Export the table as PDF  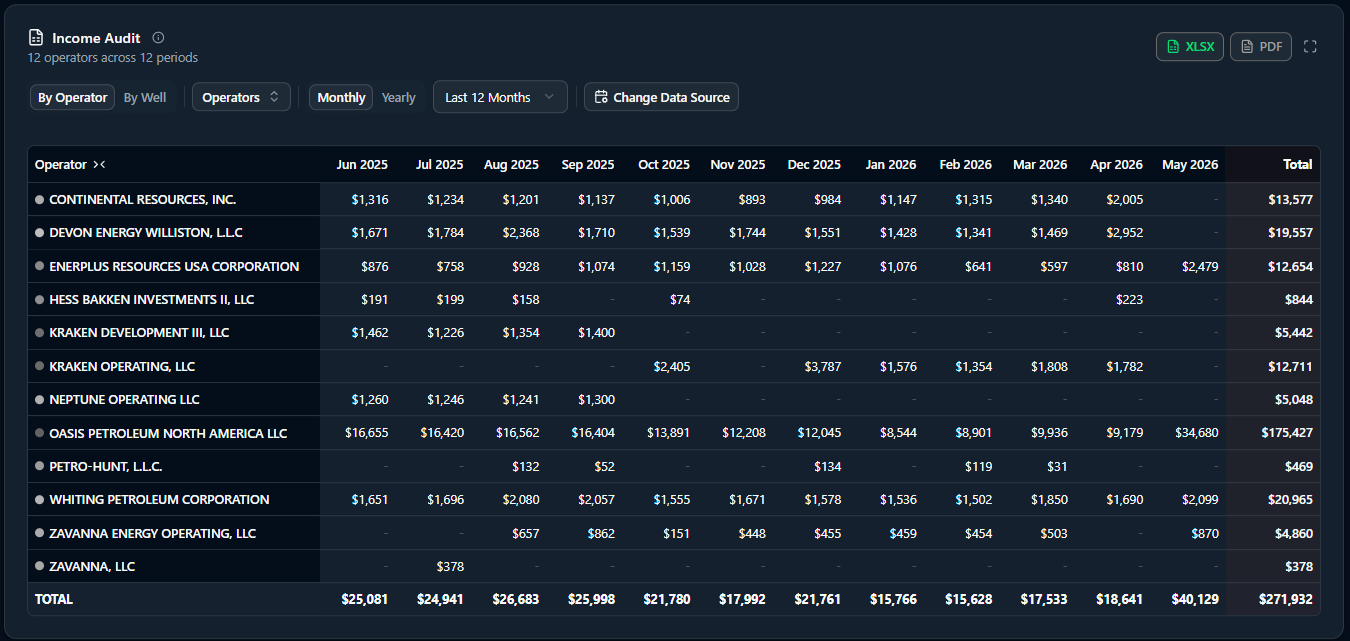click(1261, 47)
